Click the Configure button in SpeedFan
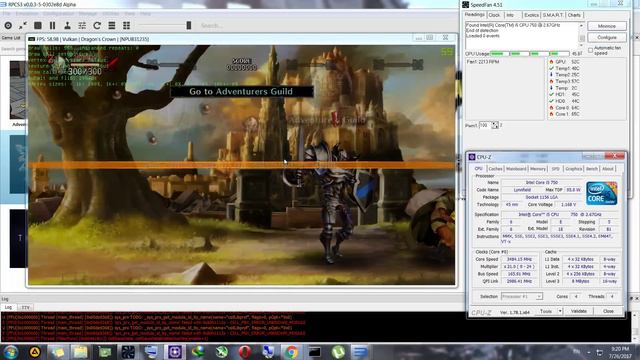Image resolution: width=640 pixels, height=360 pixels. point(607,38)
